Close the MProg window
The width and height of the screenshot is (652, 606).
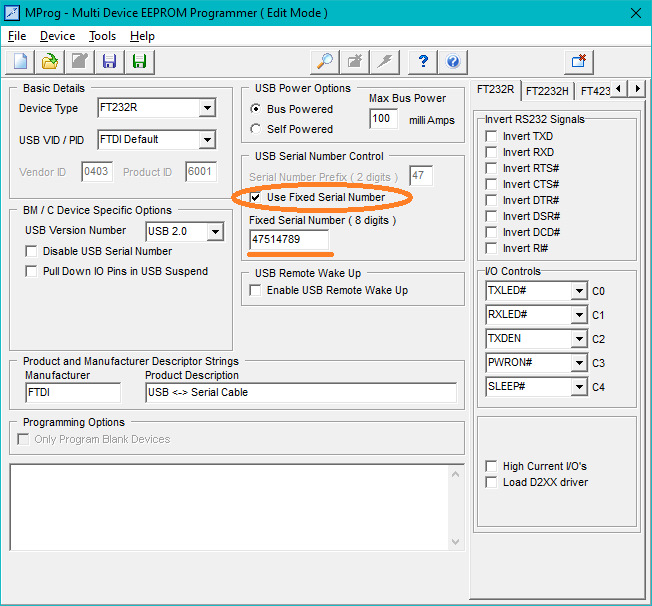(635, 13)
